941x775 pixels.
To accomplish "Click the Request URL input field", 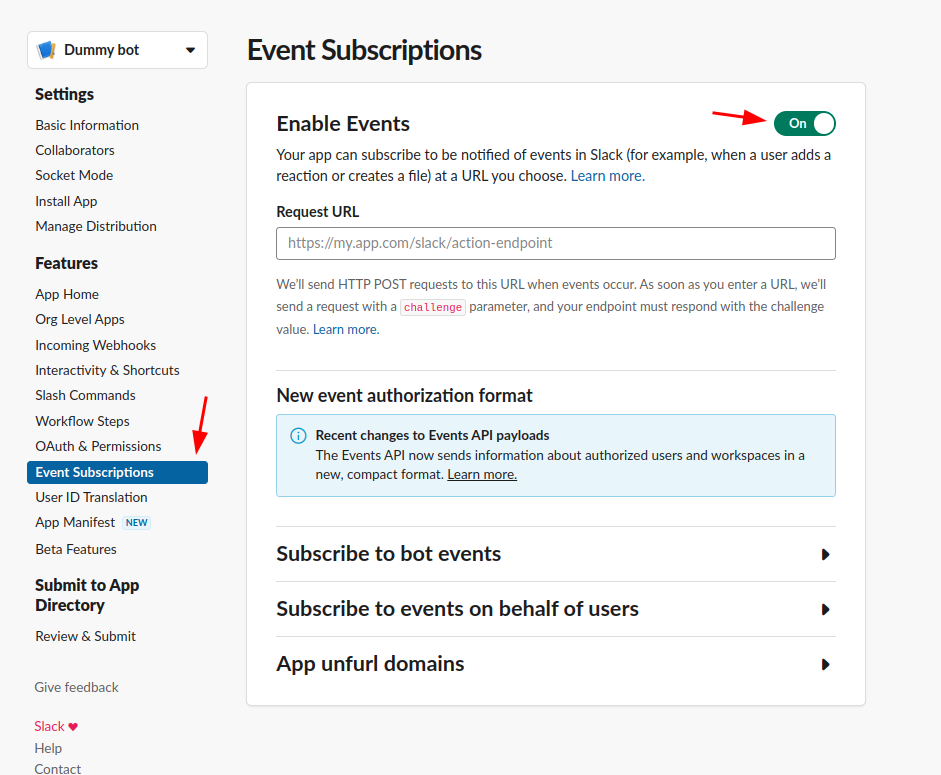I will [x=555, y=243].
